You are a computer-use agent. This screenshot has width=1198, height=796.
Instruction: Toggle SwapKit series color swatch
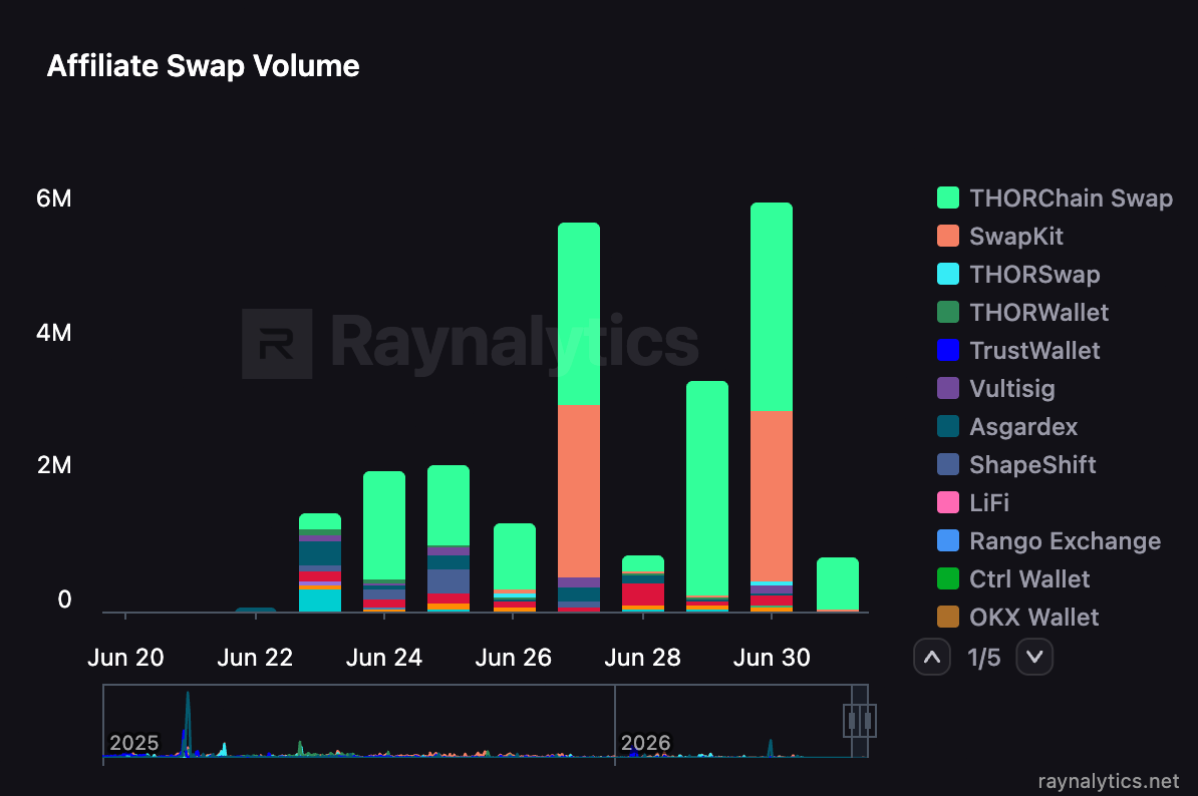click(947, 236)
